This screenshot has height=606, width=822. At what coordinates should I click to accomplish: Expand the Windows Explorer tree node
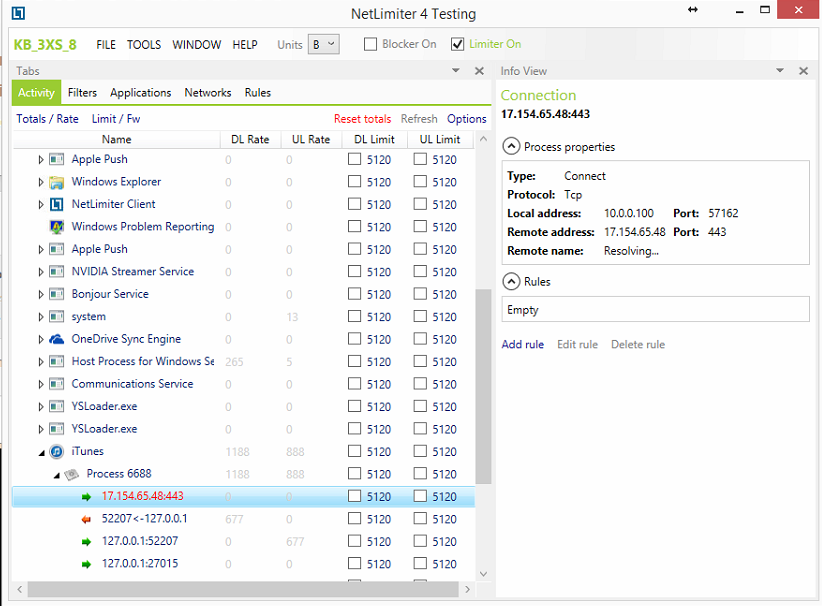pos(41,182)
